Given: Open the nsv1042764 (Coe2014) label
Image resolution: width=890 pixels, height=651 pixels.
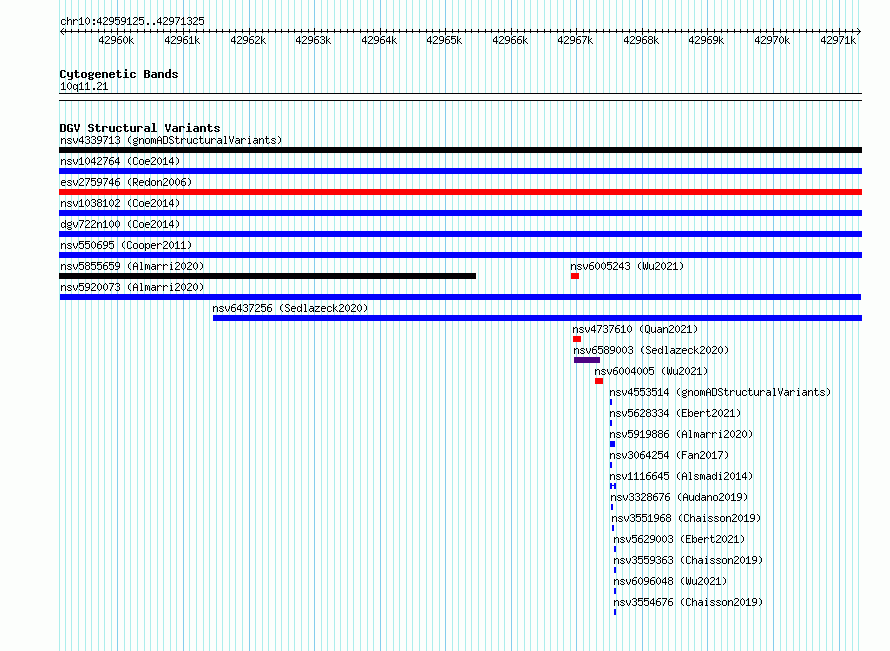Looking at the screenshot, I should pyautogui.click(x=120, y=161).
